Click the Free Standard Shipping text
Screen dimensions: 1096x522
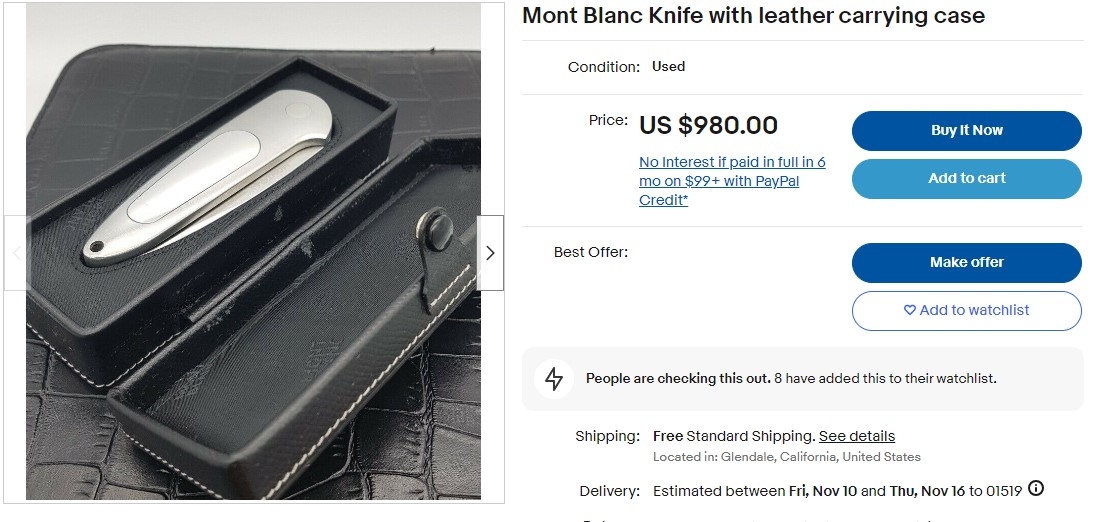733,436
